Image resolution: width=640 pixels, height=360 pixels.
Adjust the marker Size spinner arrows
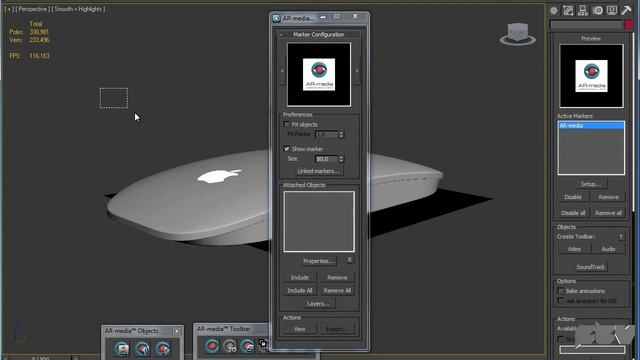341,159
